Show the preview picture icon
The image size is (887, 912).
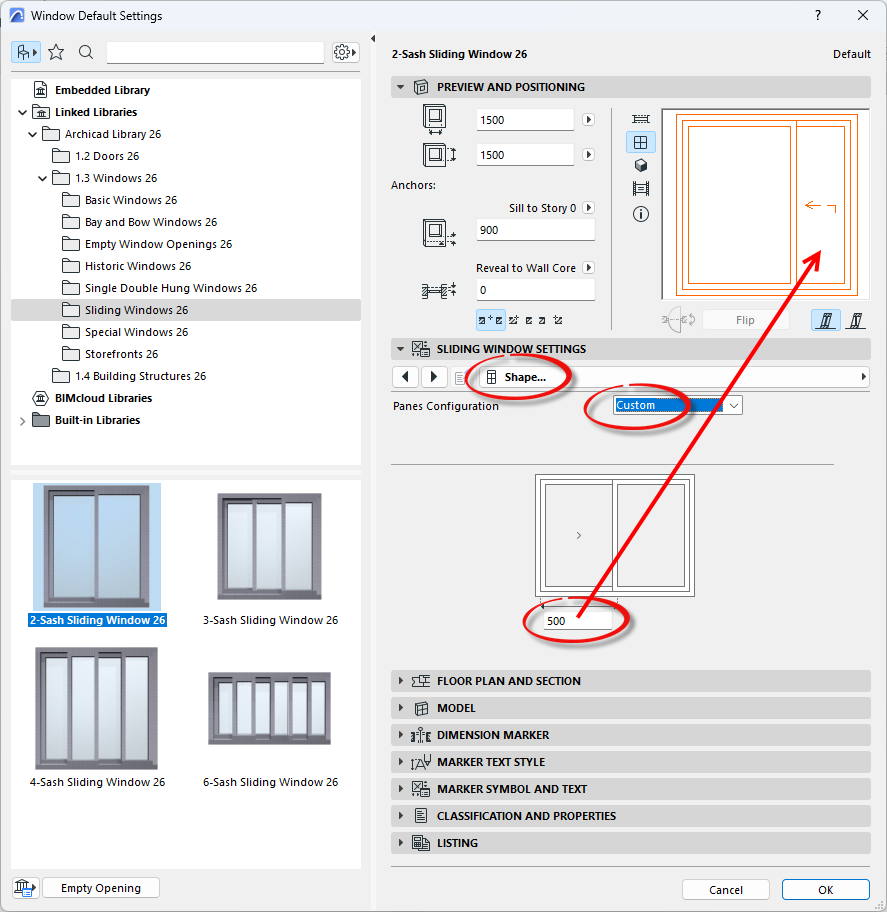640,188
